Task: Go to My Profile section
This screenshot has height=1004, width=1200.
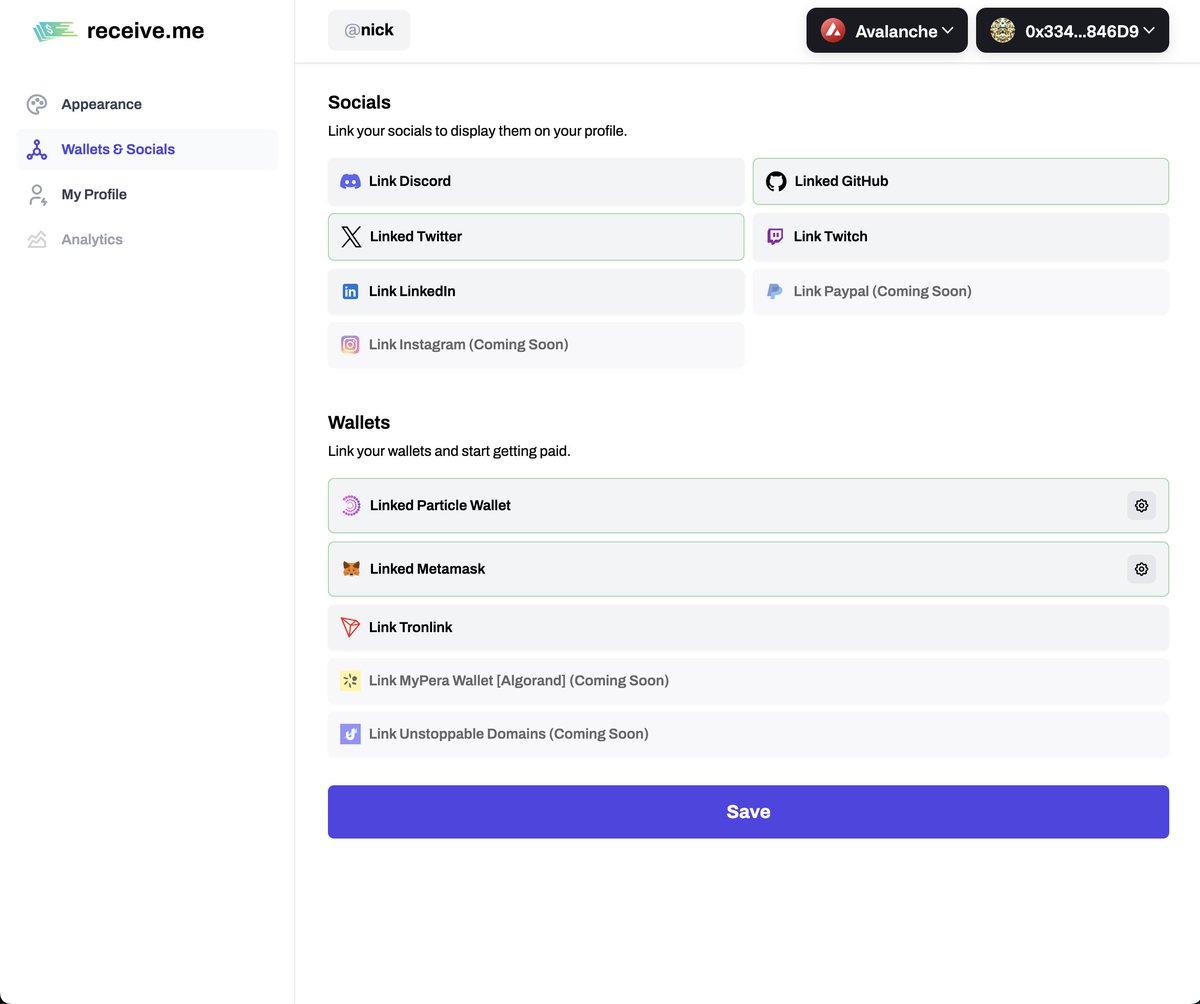Action: (147, 194)
